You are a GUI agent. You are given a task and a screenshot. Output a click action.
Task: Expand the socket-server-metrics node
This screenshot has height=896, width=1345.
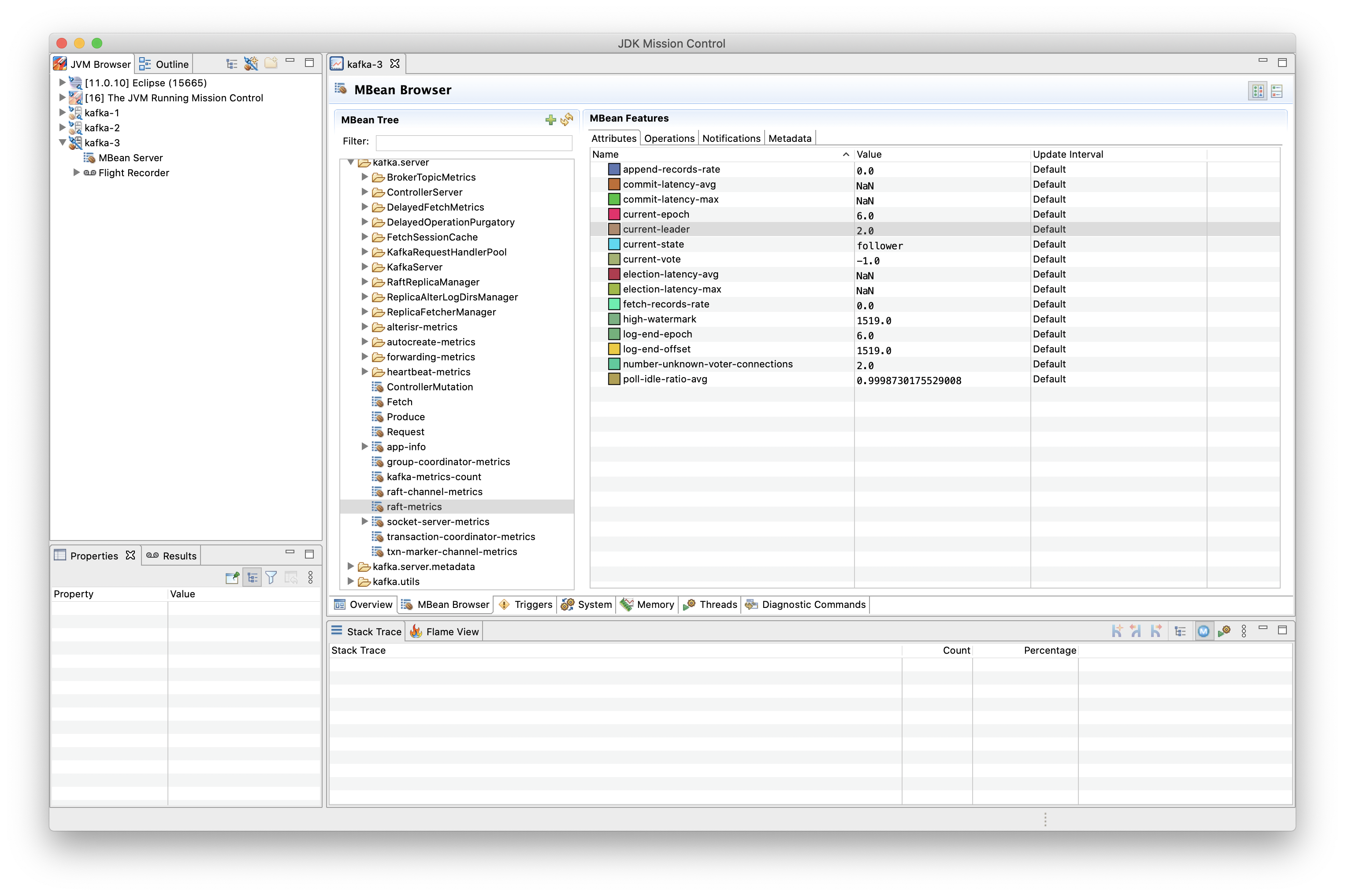(364, 521)
